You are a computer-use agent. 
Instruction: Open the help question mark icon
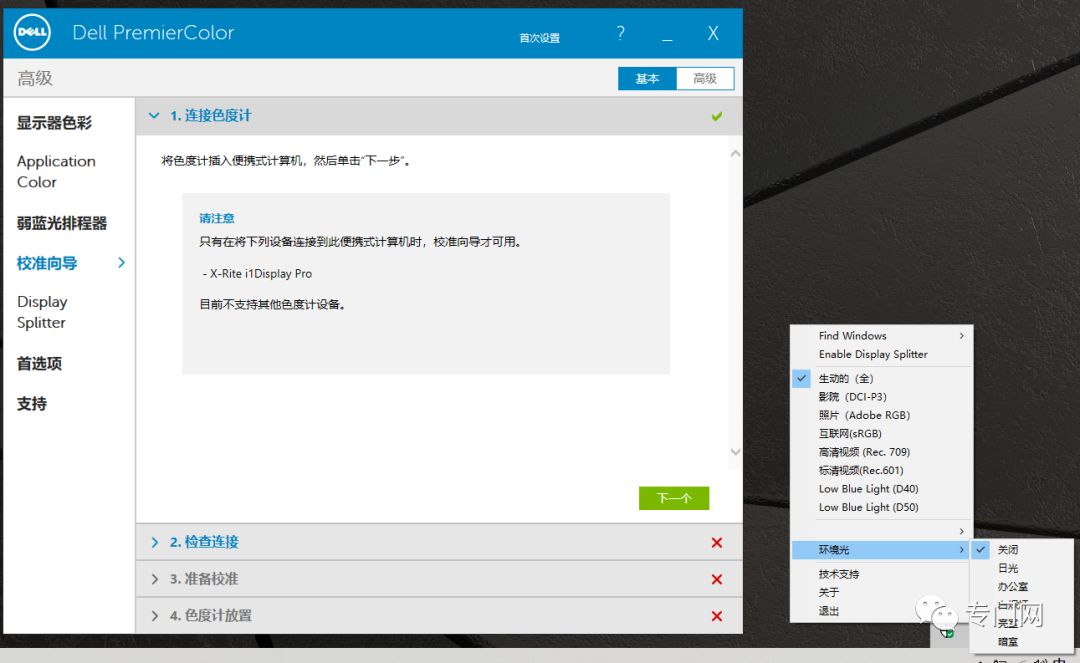(x=621, y=33)
